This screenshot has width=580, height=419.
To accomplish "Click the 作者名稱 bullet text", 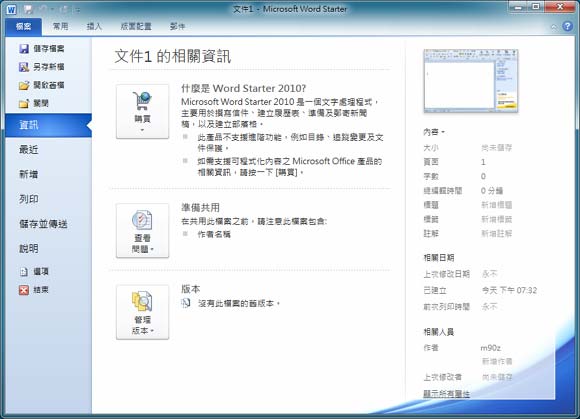I will coord(214,234).
